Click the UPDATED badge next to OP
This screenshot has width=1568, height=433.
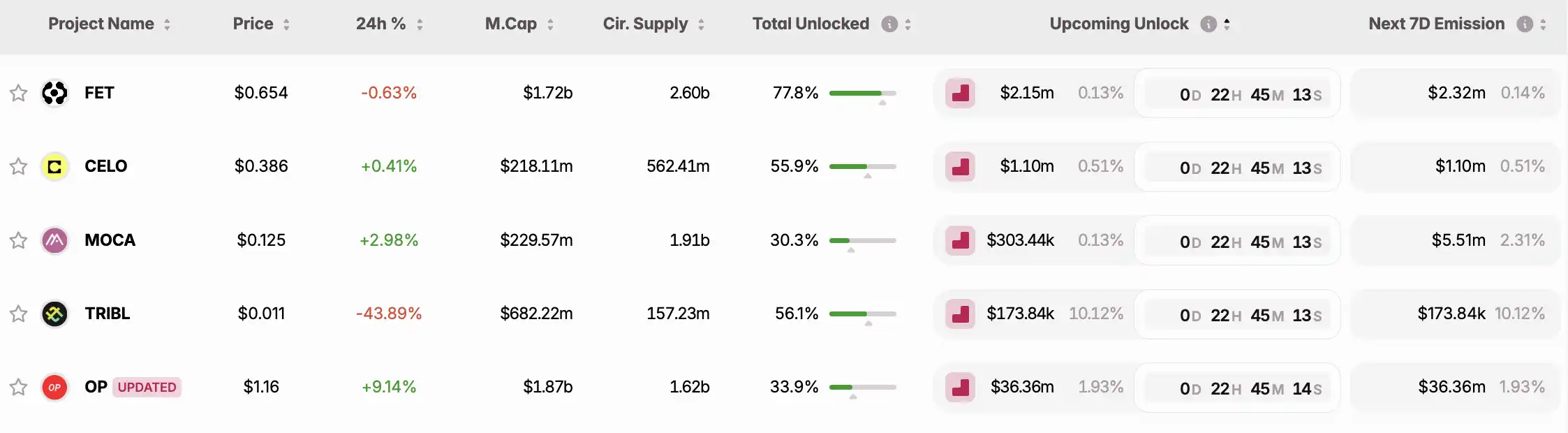click(x=147, y=387)
